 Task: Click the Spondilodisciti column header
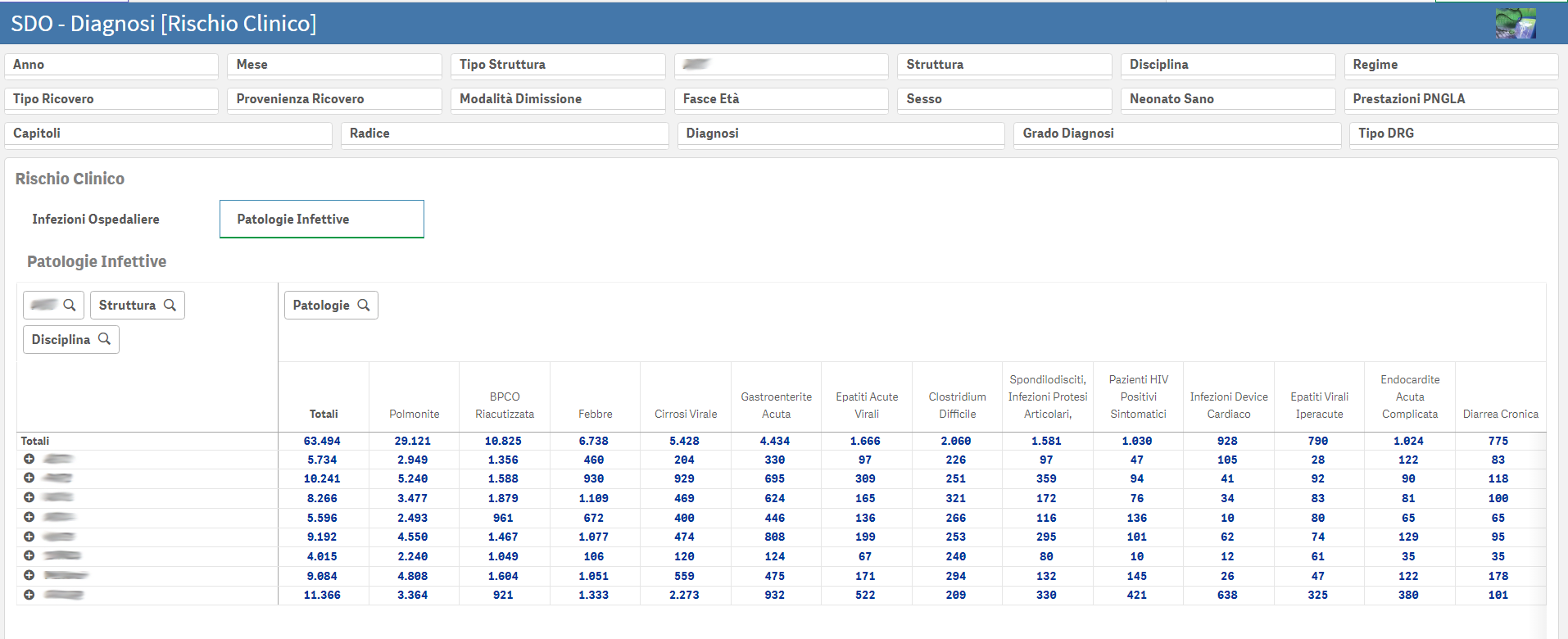click(x=1048, y=397)
